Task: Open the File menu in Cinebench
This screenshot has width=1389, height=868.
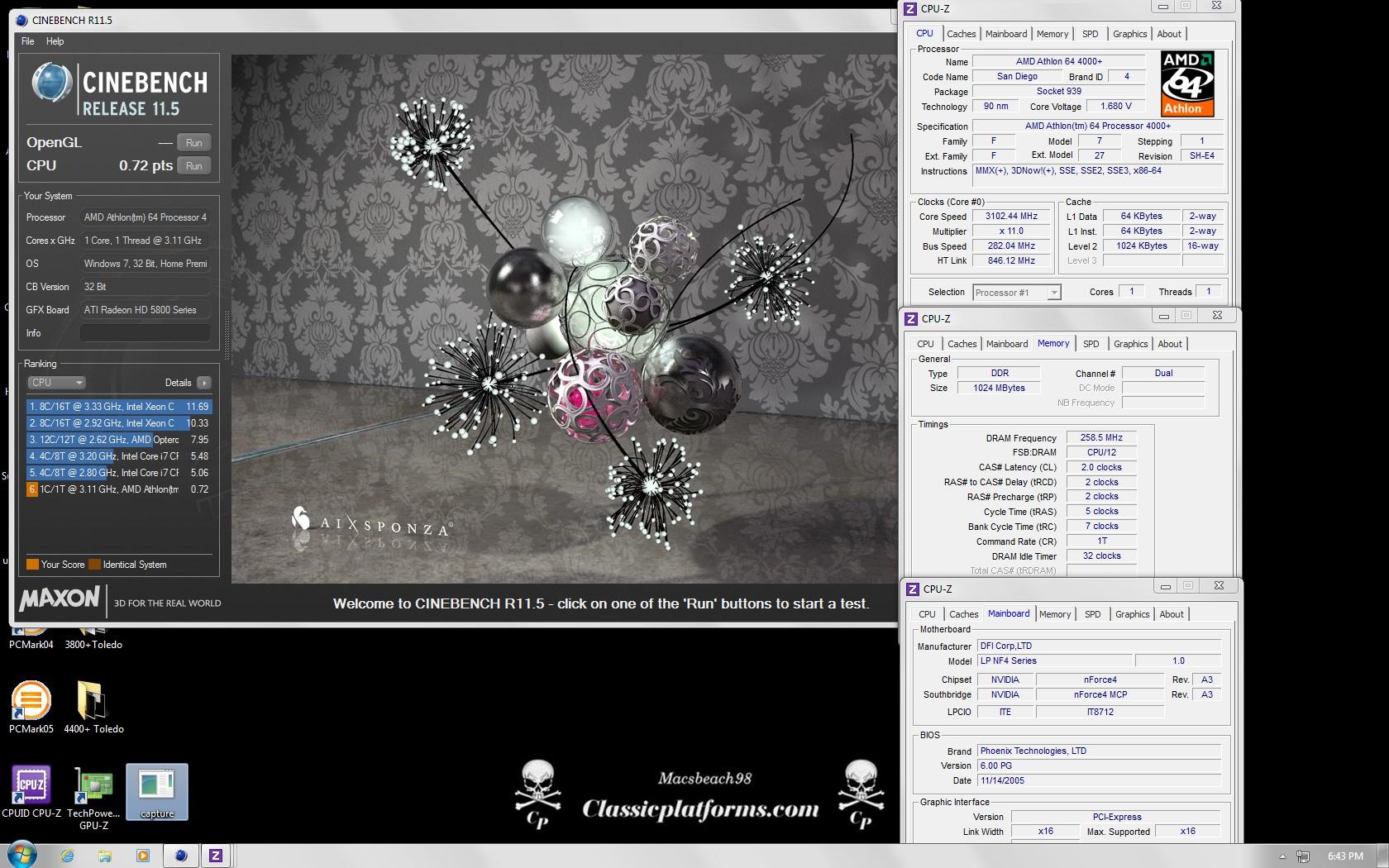Action: tap(28, 41)
